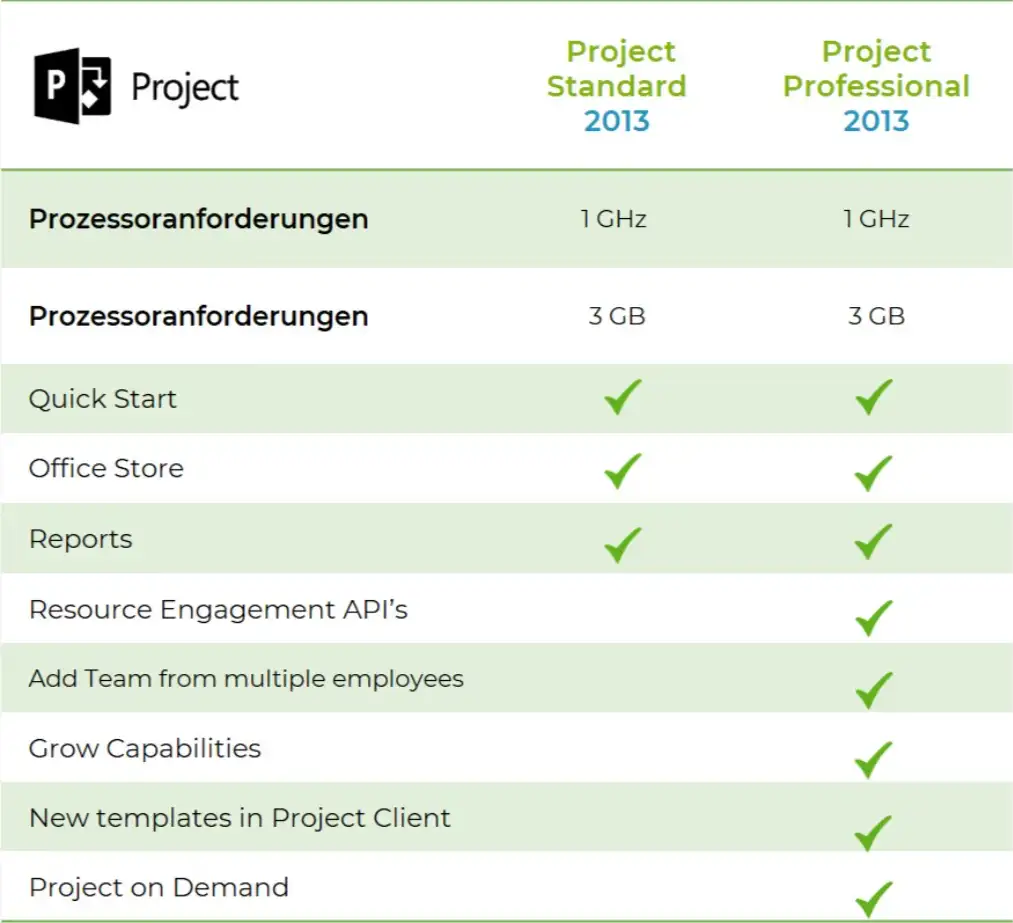Click the first Prozessoranforderungen row label
Screen dimensions: 1013x923
[x=198, y=219]
